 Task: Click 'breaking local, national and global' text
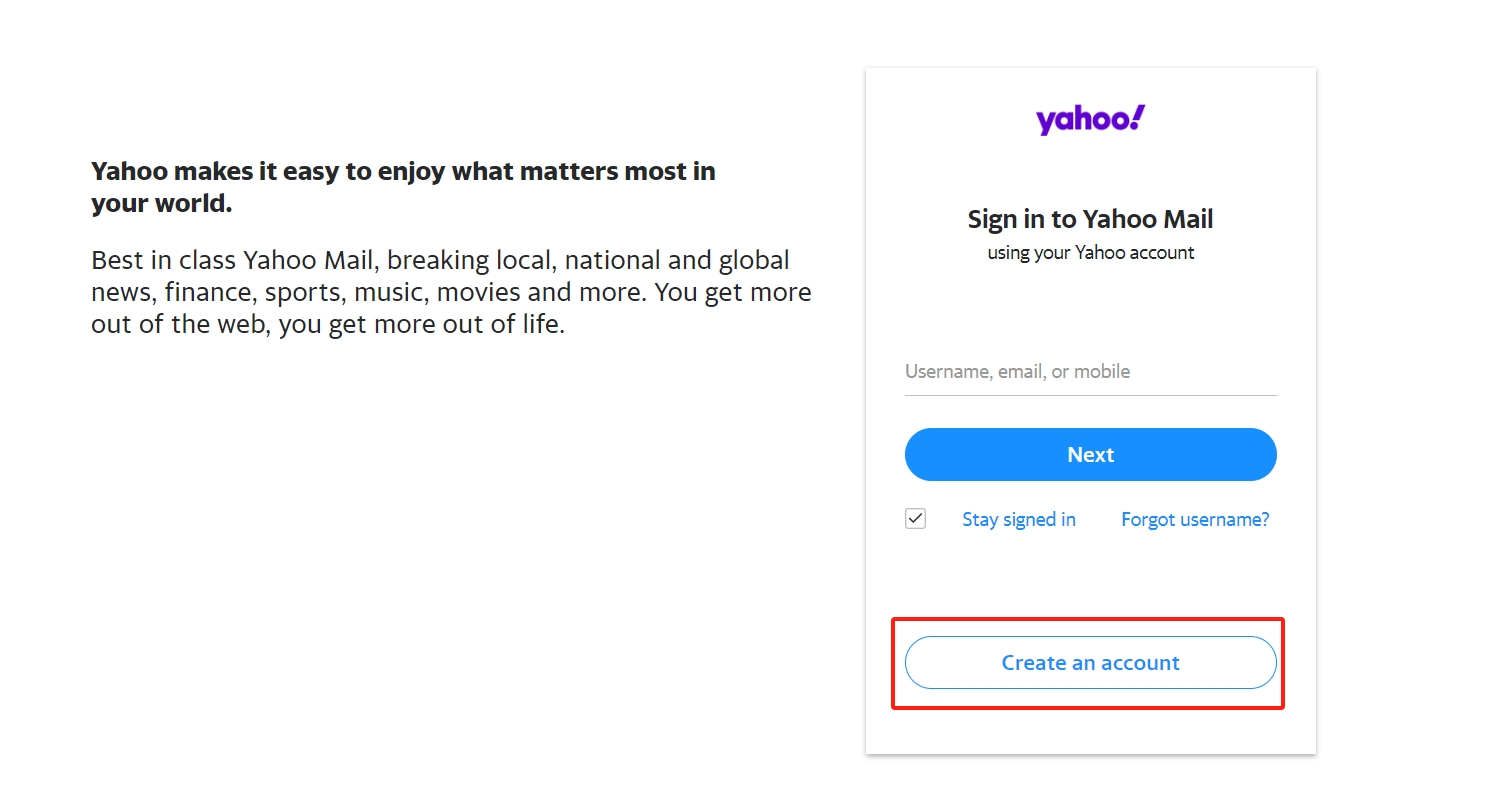click(x=588, y=260)
